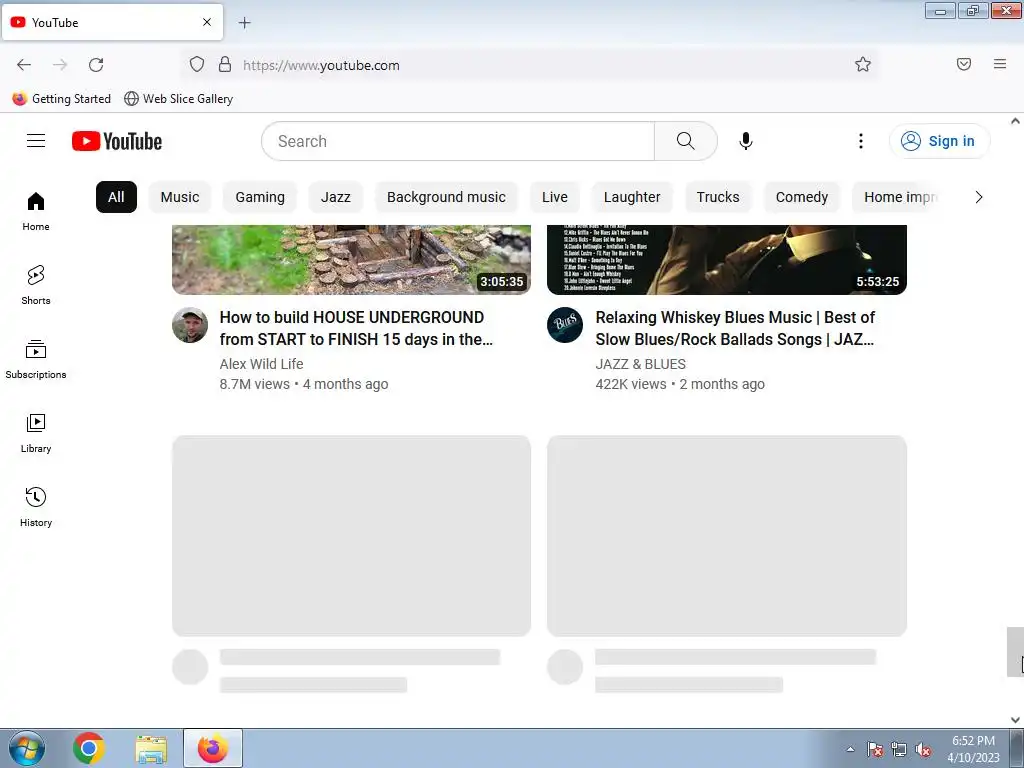Screen dimensions: 1024x768
Task: Open Subscriptions in the sidebar
Action: click(x=36, y=359)
